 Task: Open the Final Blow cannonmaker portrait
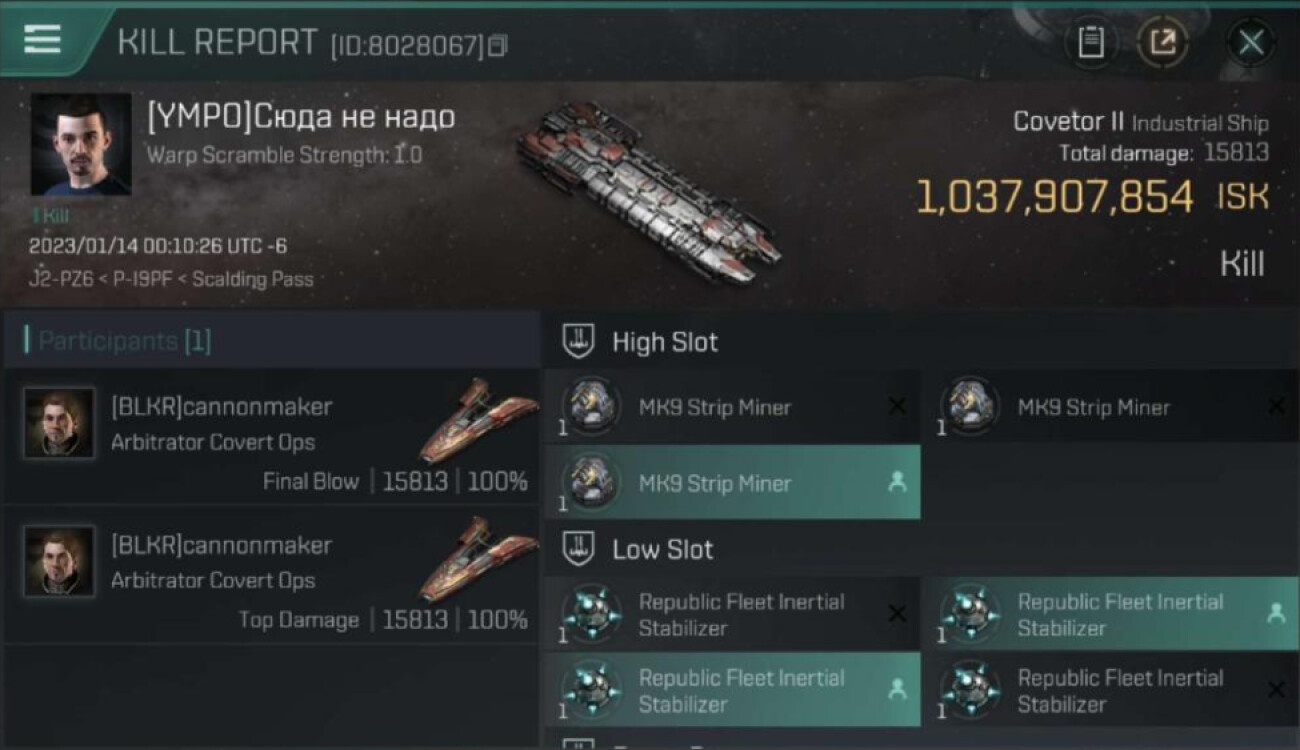(x=60, y=423)
